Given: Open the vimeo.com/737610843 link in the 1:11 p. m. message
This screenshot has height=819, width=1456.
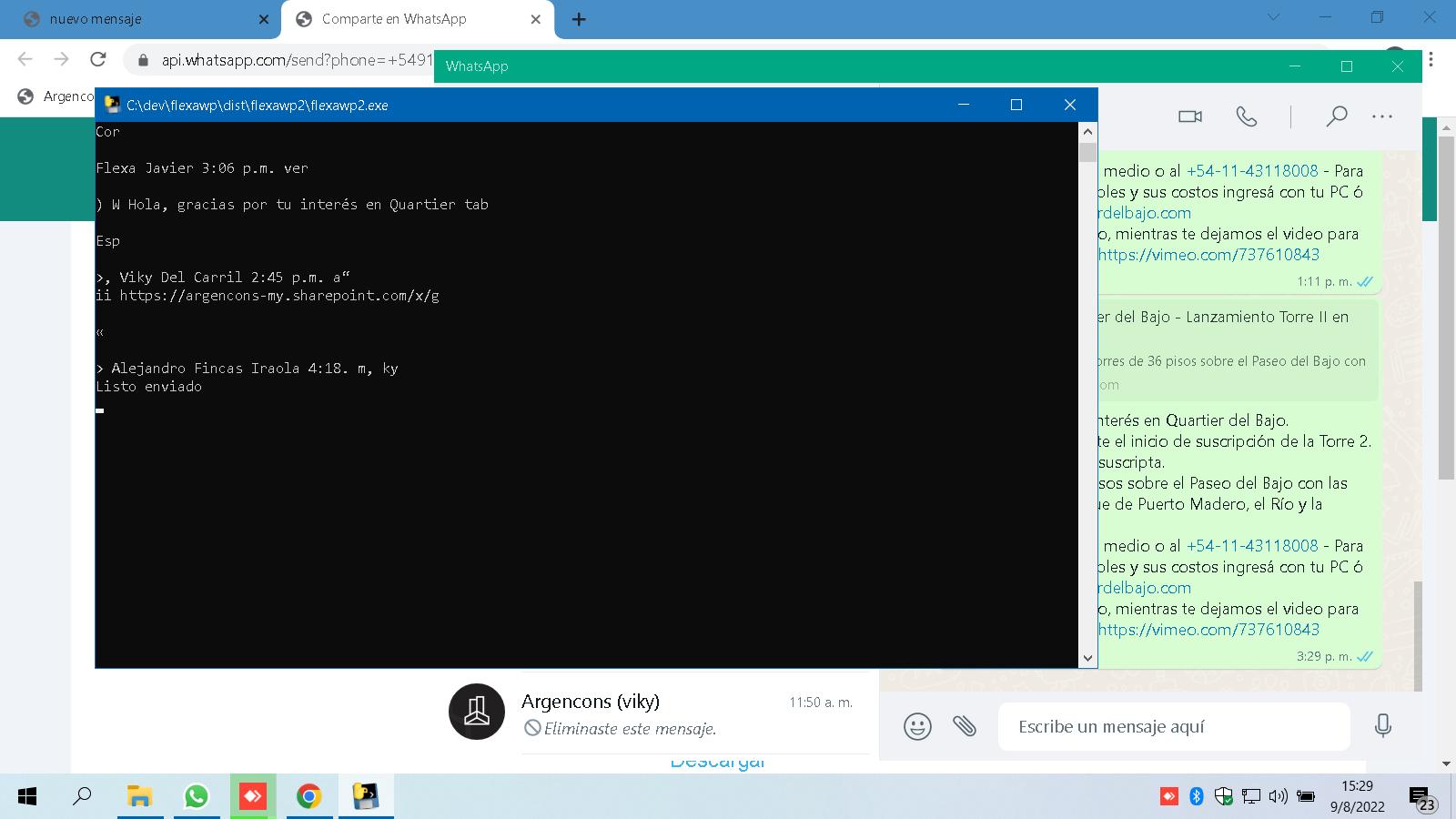Looking at the screenshot, I should point(1208,255).
